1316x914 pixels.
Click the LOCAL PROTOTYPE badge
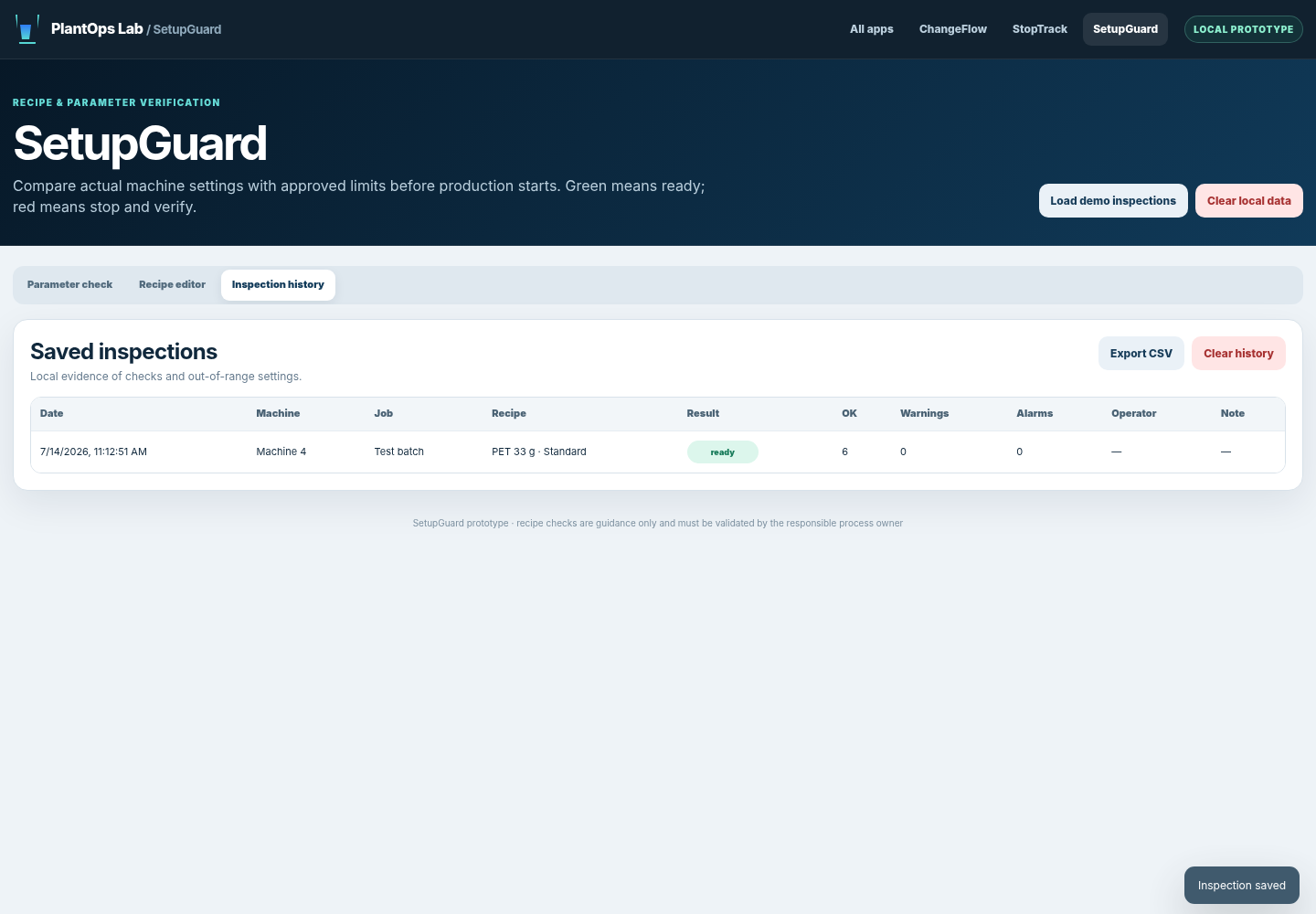(x=1243, y=29)
